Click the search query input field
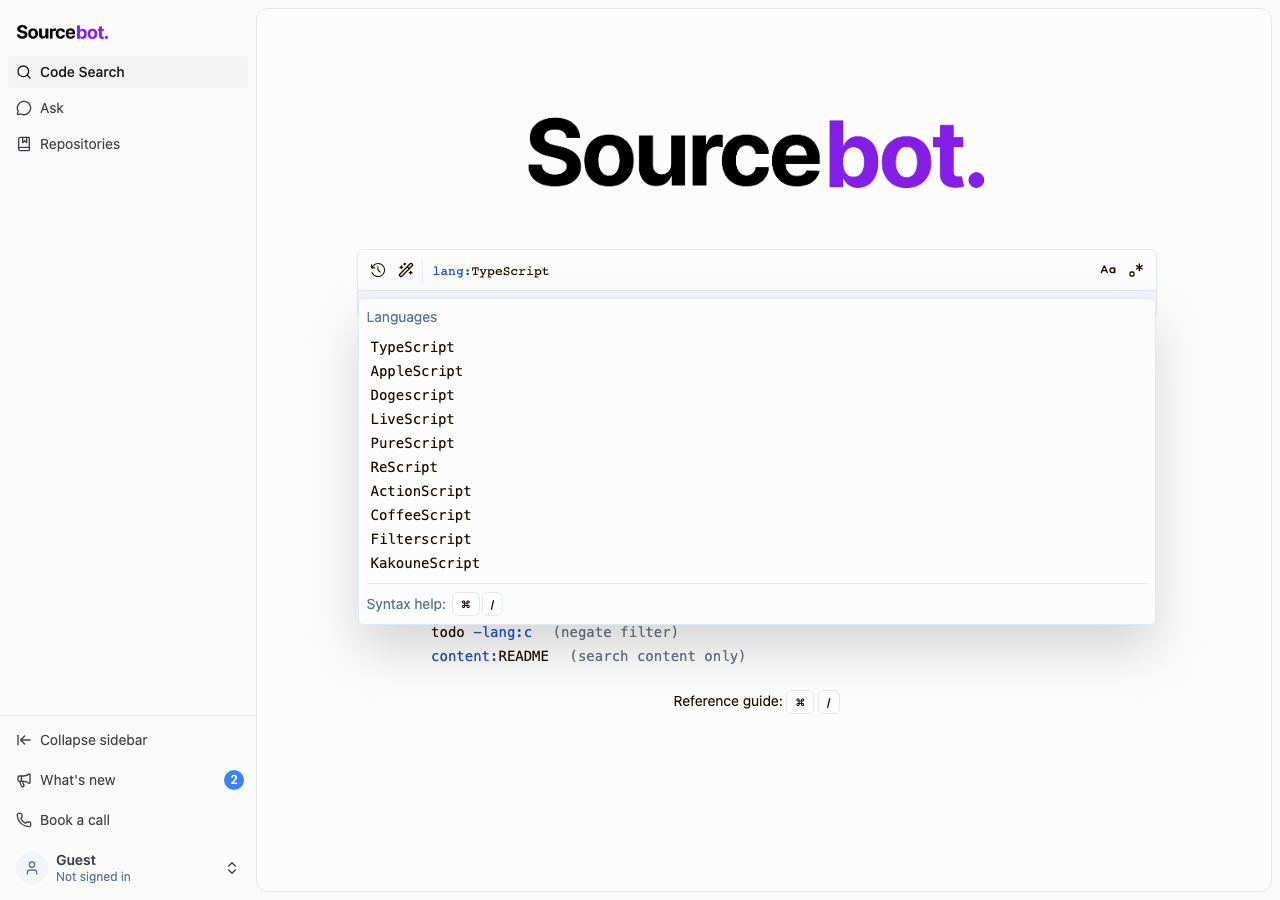1280x900 pixels. 760,271
